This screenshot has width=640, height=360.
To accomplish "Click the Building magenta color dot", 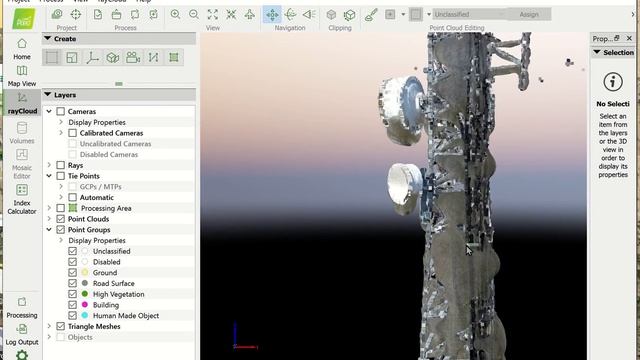I will pos(85,304).
